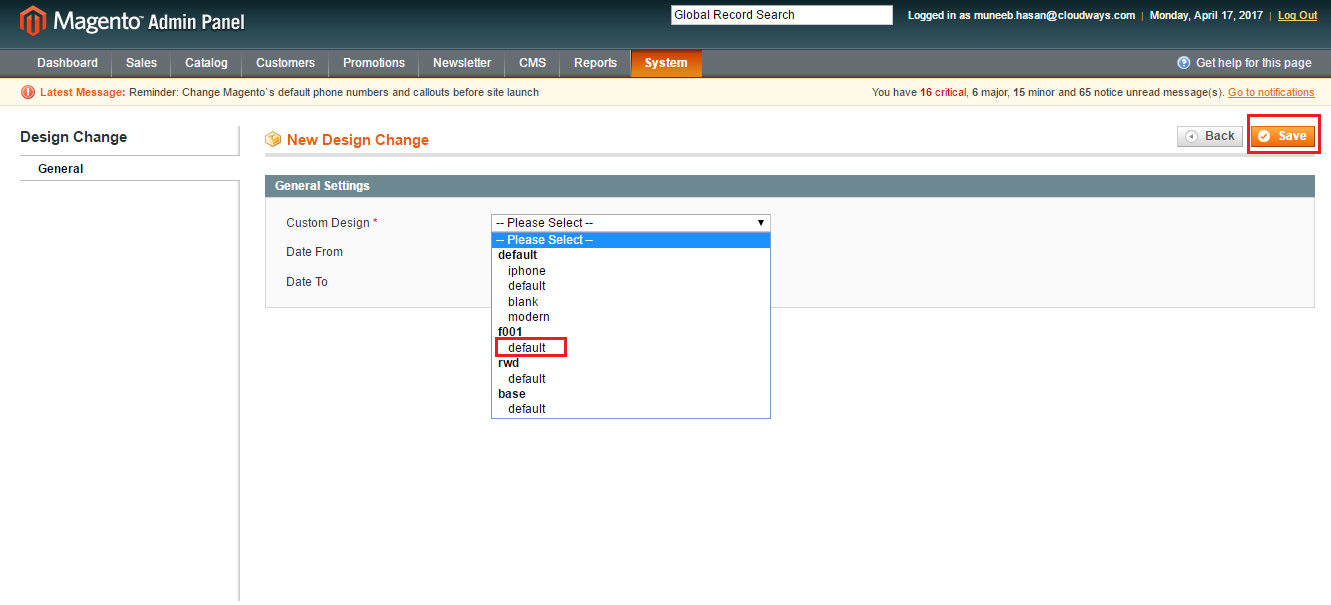
Task: Click the Date To label
Action: [306, 282]
